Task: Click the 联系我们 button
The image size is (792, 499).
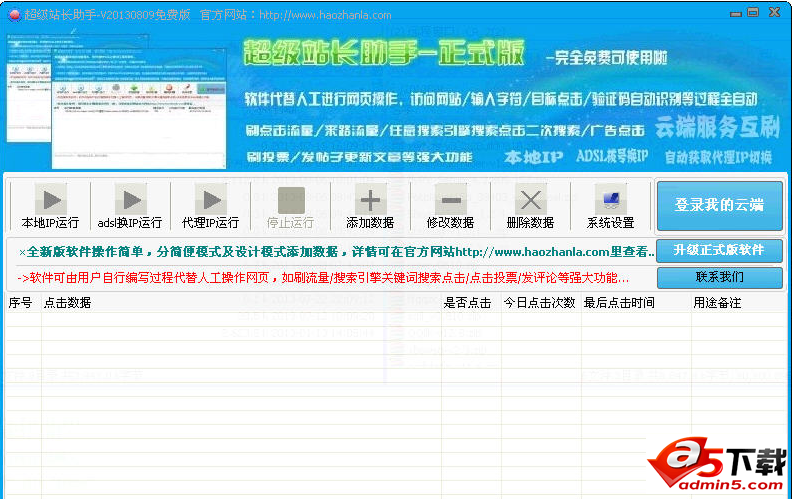Action: click(720, 277)
